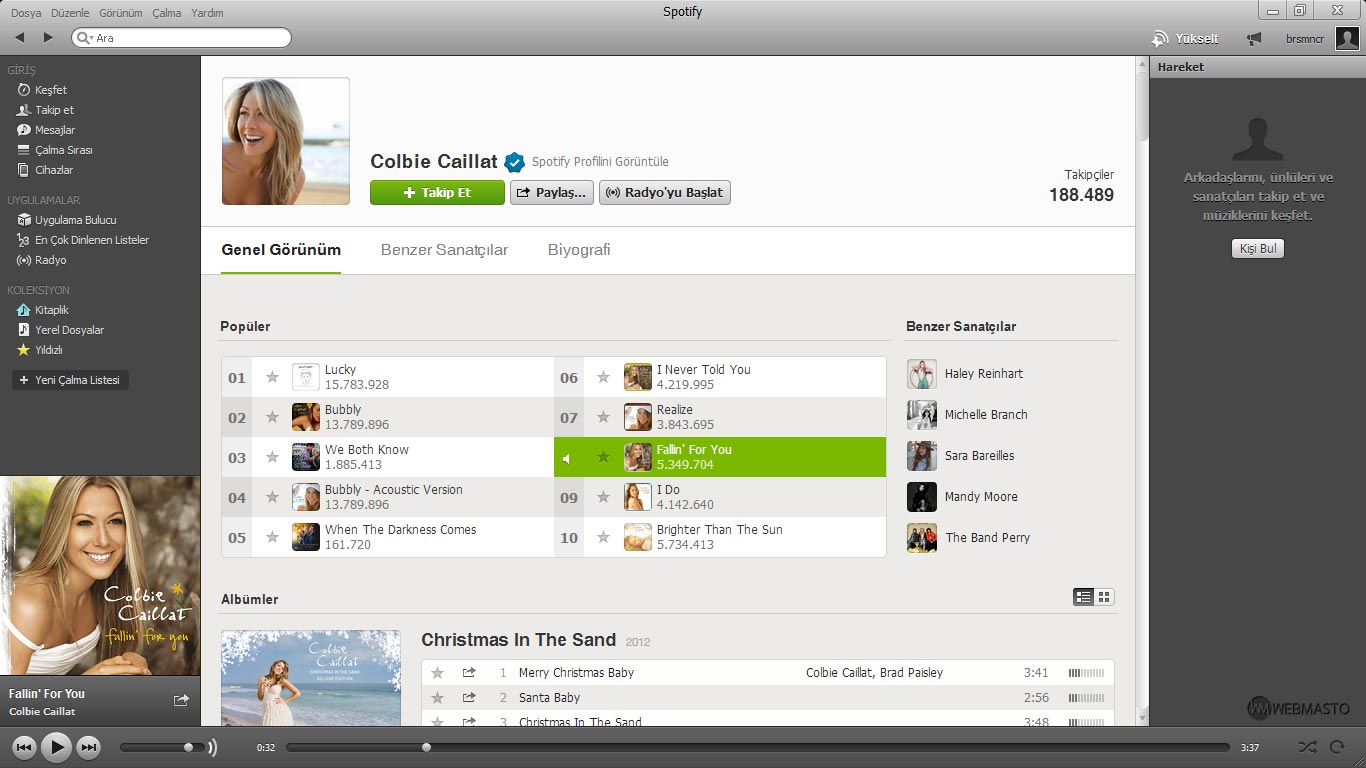Viewport: 1366px width, 768px height.
Task: Seek on the track progress bar
Action: tap(757, 747)
